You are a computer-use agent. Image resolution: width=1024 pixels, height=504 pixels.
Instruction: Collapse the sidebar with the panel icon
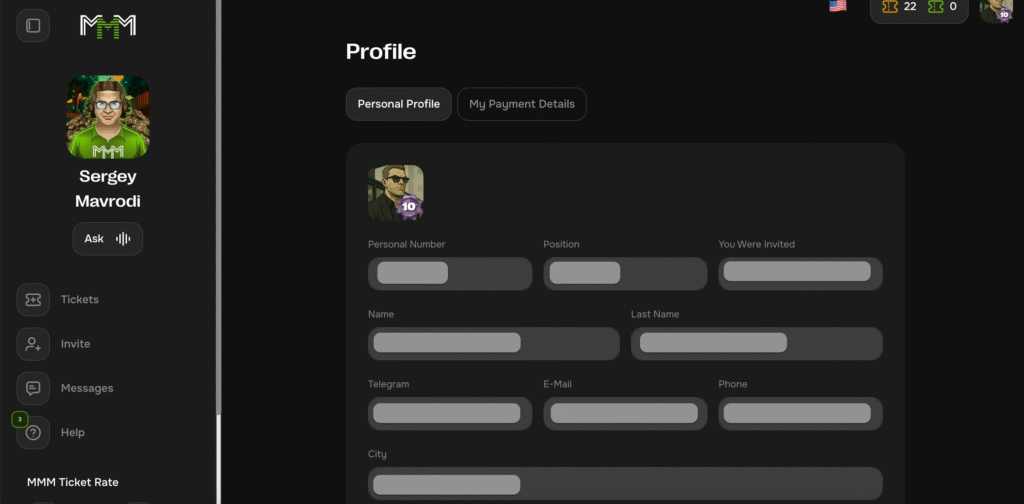coord(33,25)
